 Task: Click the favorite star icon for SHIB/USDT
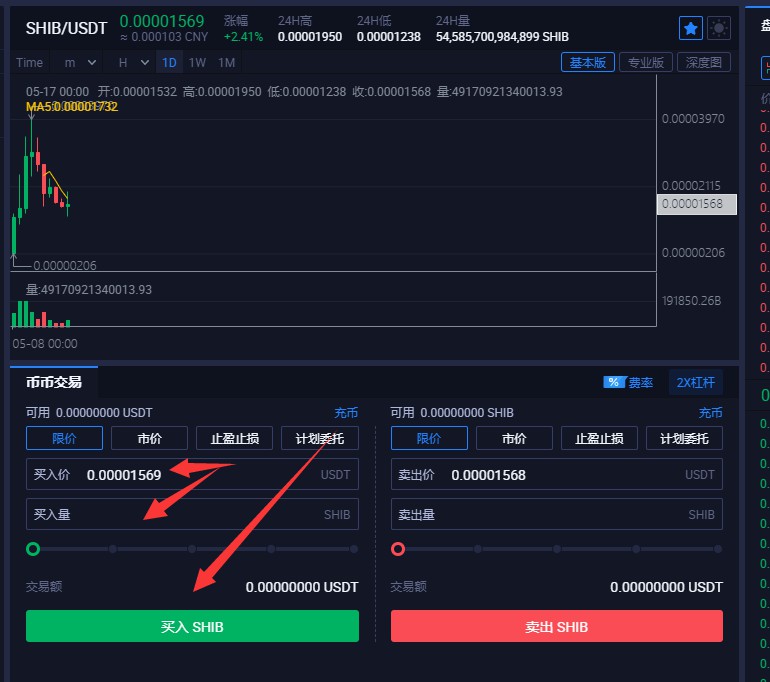[690, 28]
